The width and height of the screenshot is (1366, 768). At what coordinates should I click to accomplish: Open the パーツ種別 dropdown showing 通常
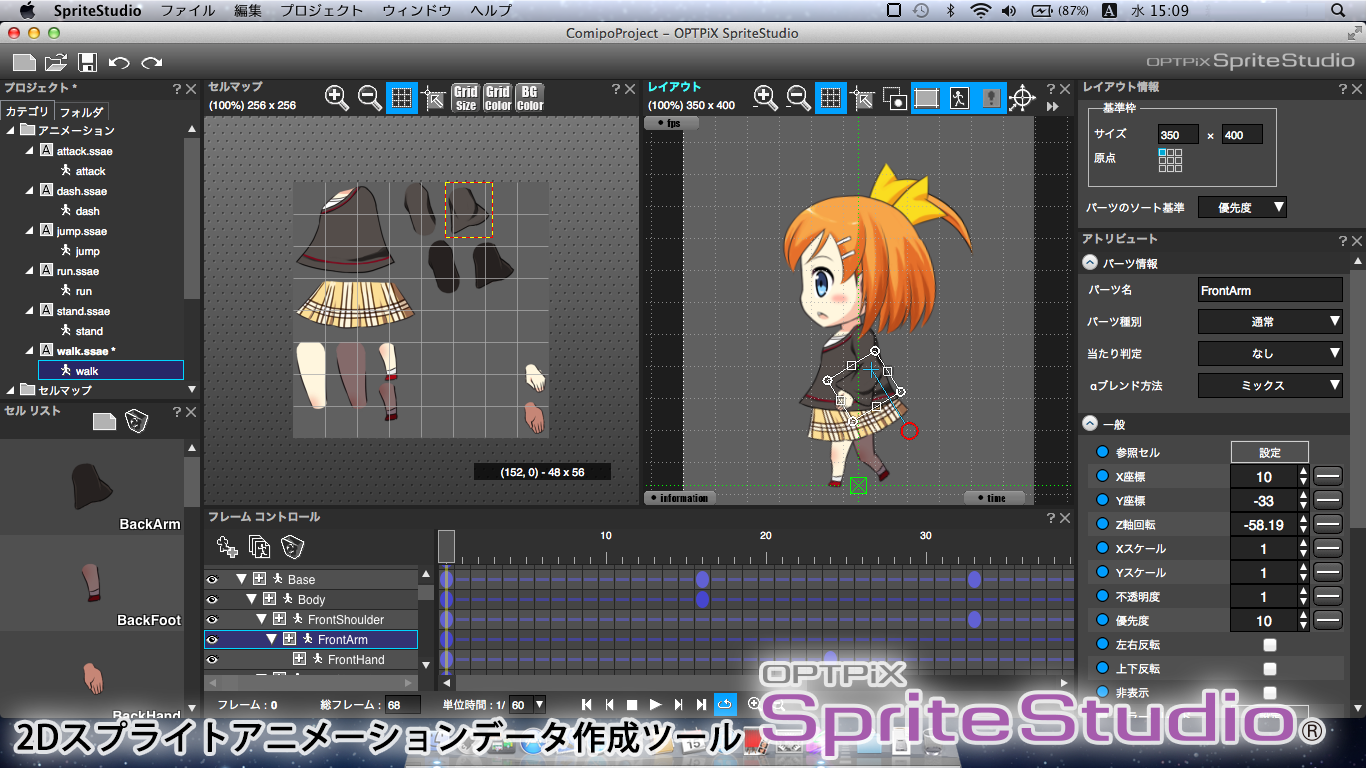[1270, 322]
